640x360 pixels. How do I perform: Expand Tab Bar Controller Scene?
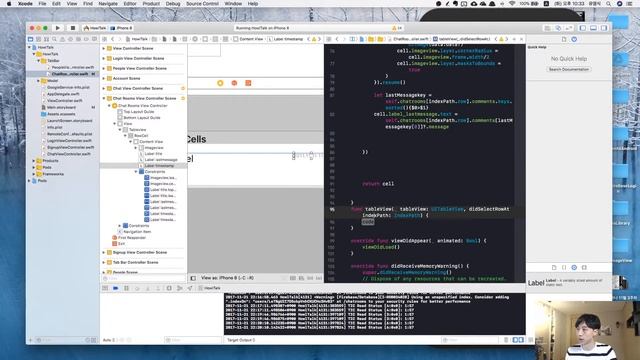(104, 262)
